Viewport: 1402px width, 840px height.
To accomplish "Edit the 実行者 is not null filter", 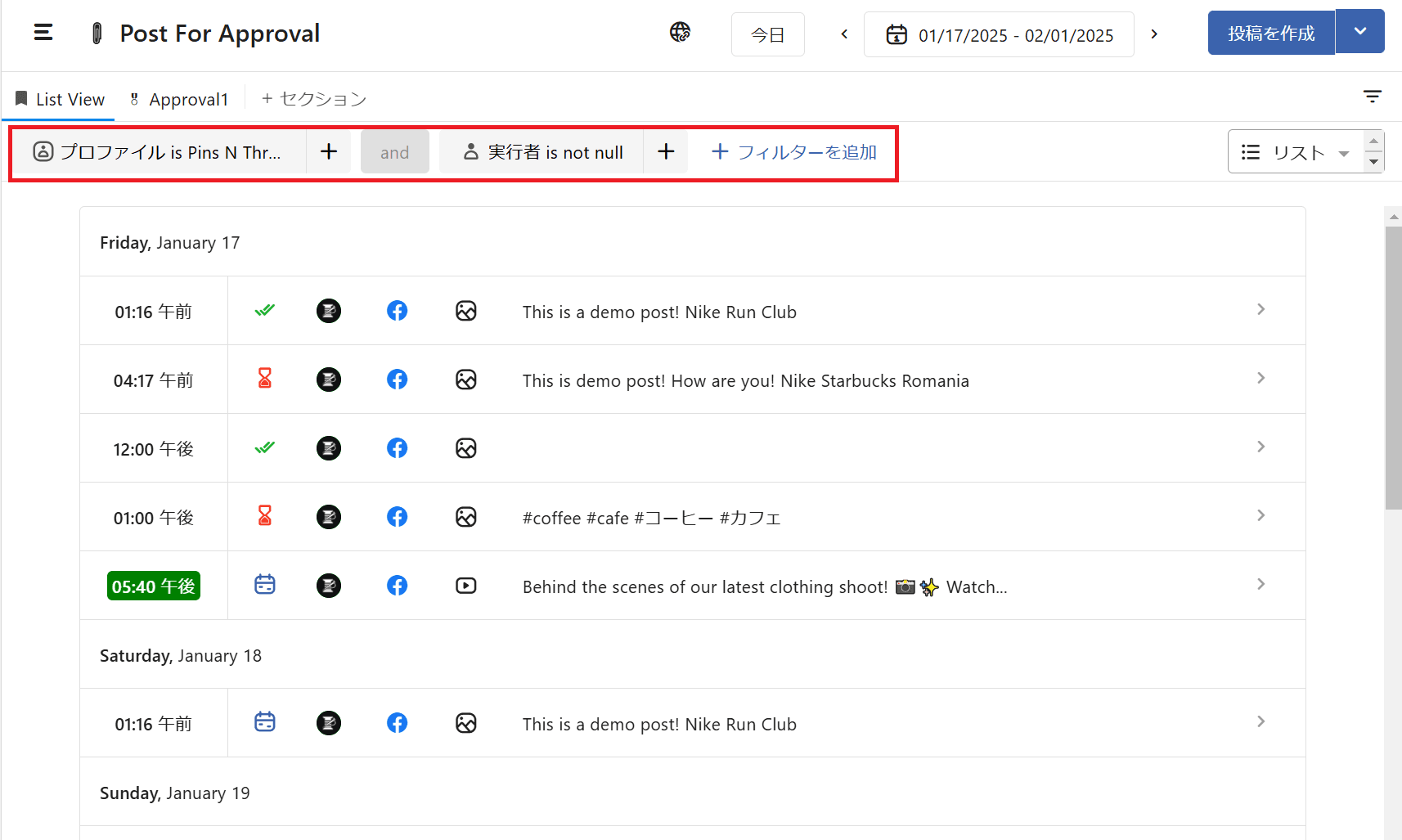I will coord(542,152).
